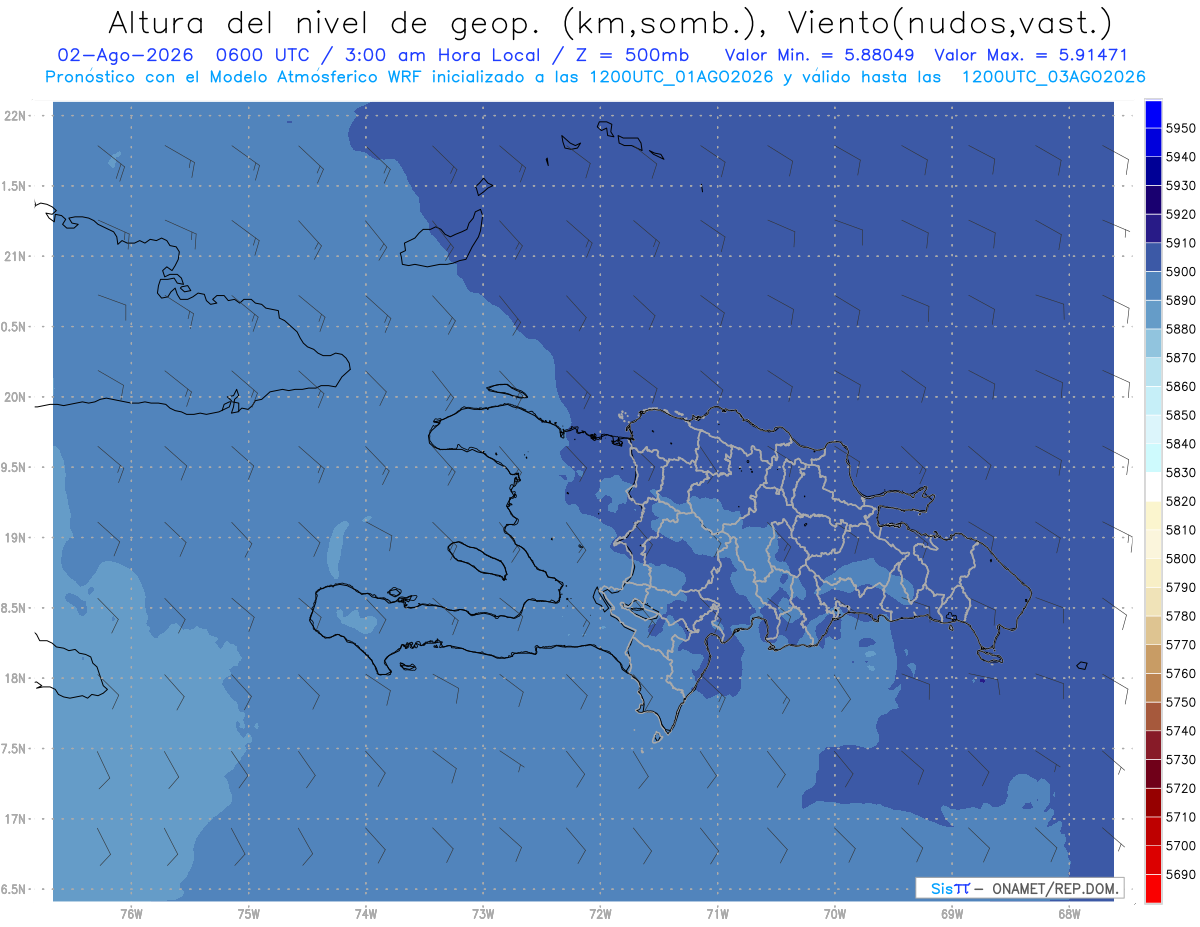This screenshot has height=927, width=1200.
Task: Click the colorbar value "5910"
Action: pos(1180,243)
